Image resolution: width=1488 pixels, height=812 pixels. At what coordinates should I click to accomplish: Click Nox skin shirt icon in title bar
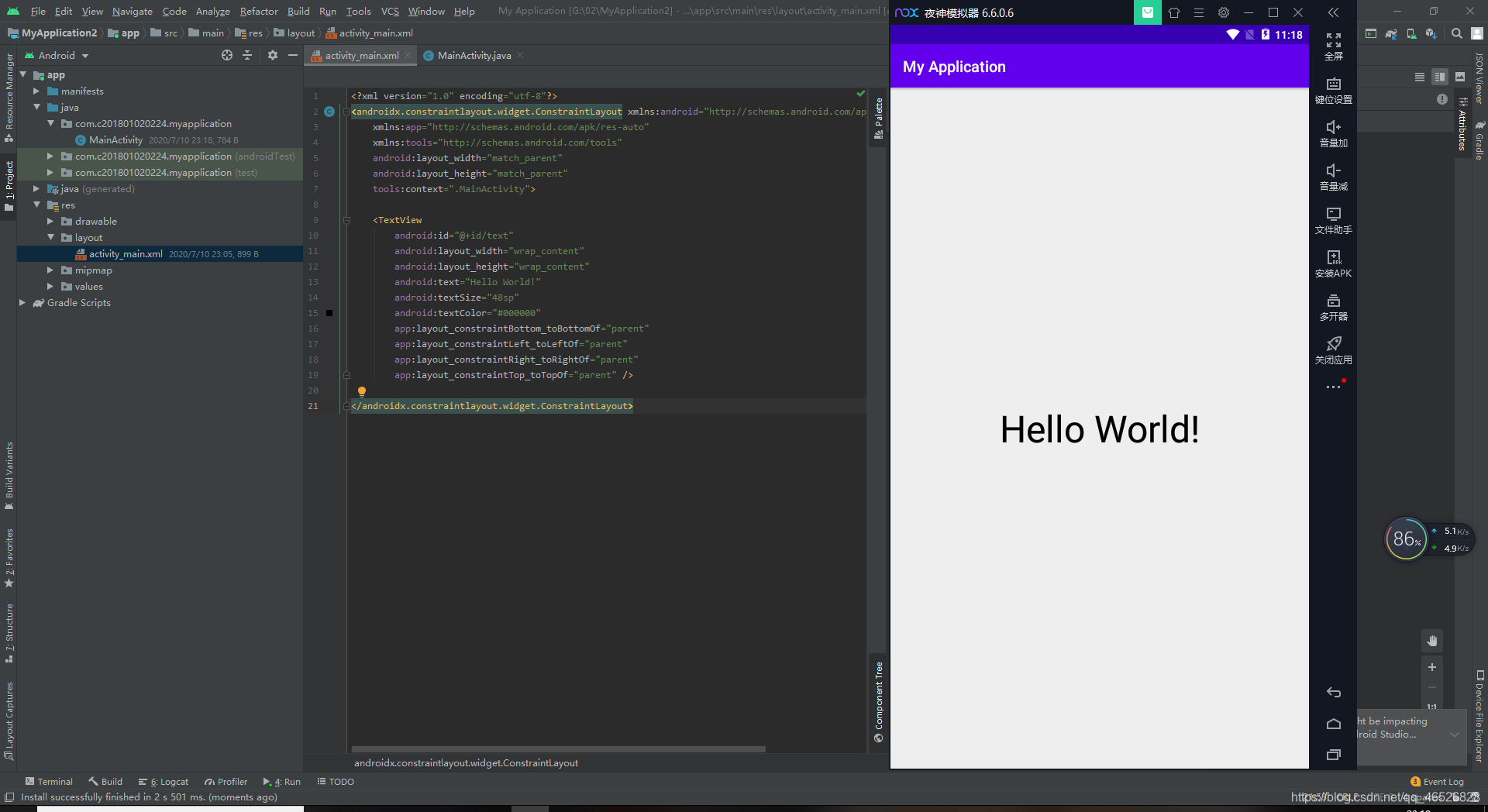click(x=1174, y=12)
